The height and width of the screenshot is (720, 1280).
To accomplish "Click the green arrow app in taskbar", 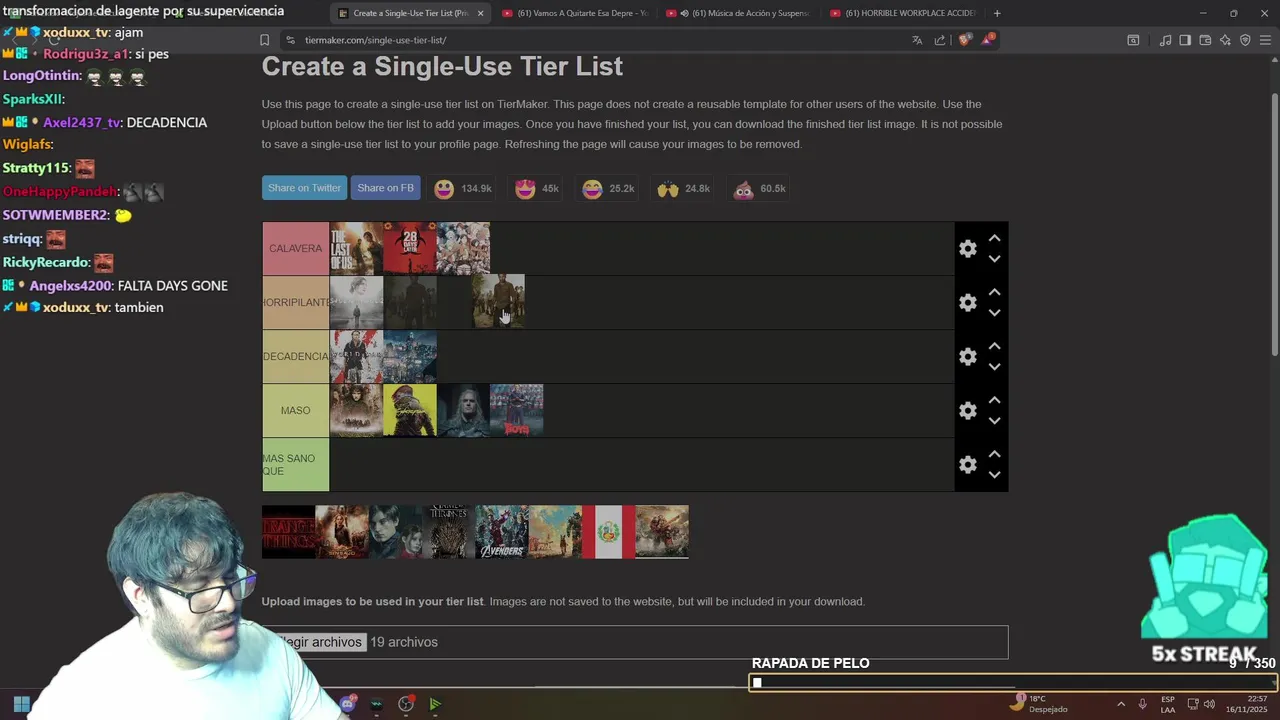I will (435, 704).
